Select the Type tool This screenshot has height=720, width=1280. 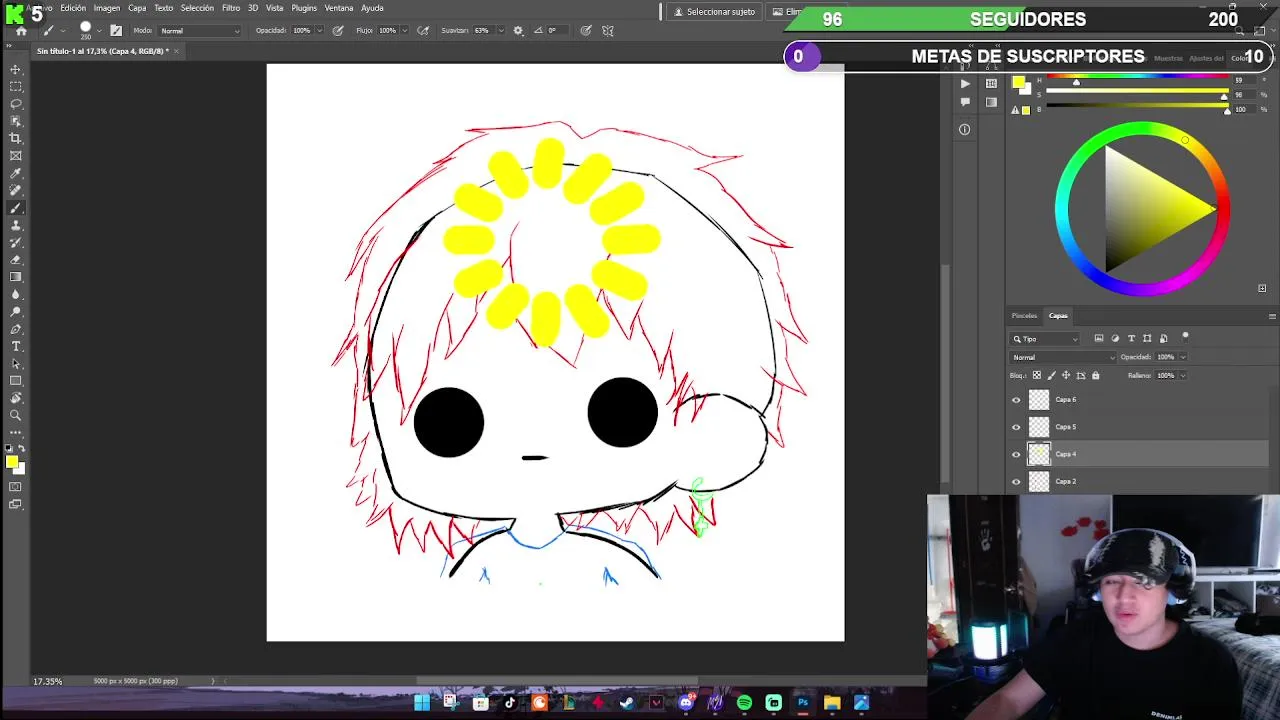click(x=16, y=346)
